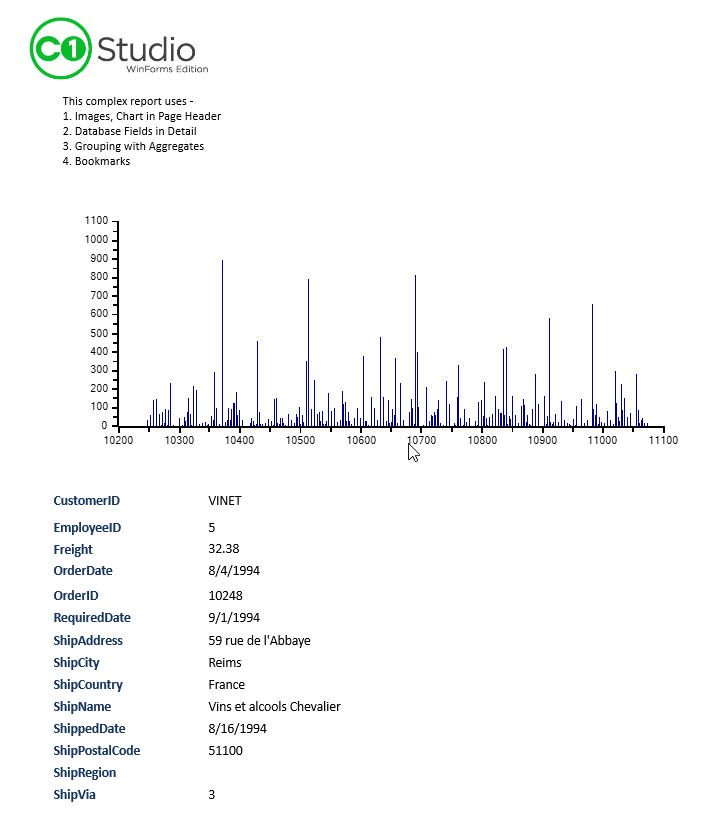The image size is (706, 826).
Task: Click the country value France
Action: point(227,685)
